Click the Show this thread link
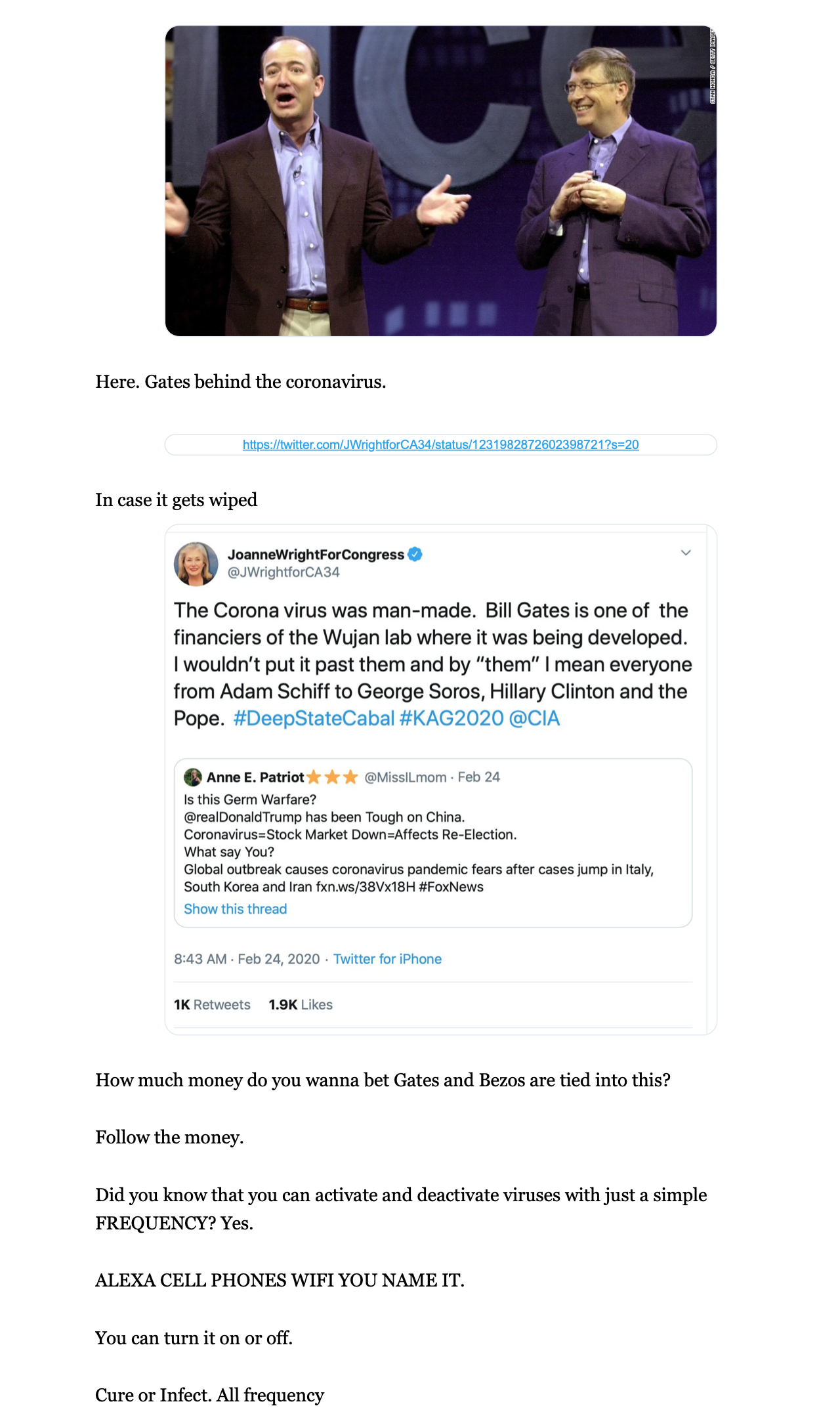Viewport: 840px width, 1427px height. 236,909
